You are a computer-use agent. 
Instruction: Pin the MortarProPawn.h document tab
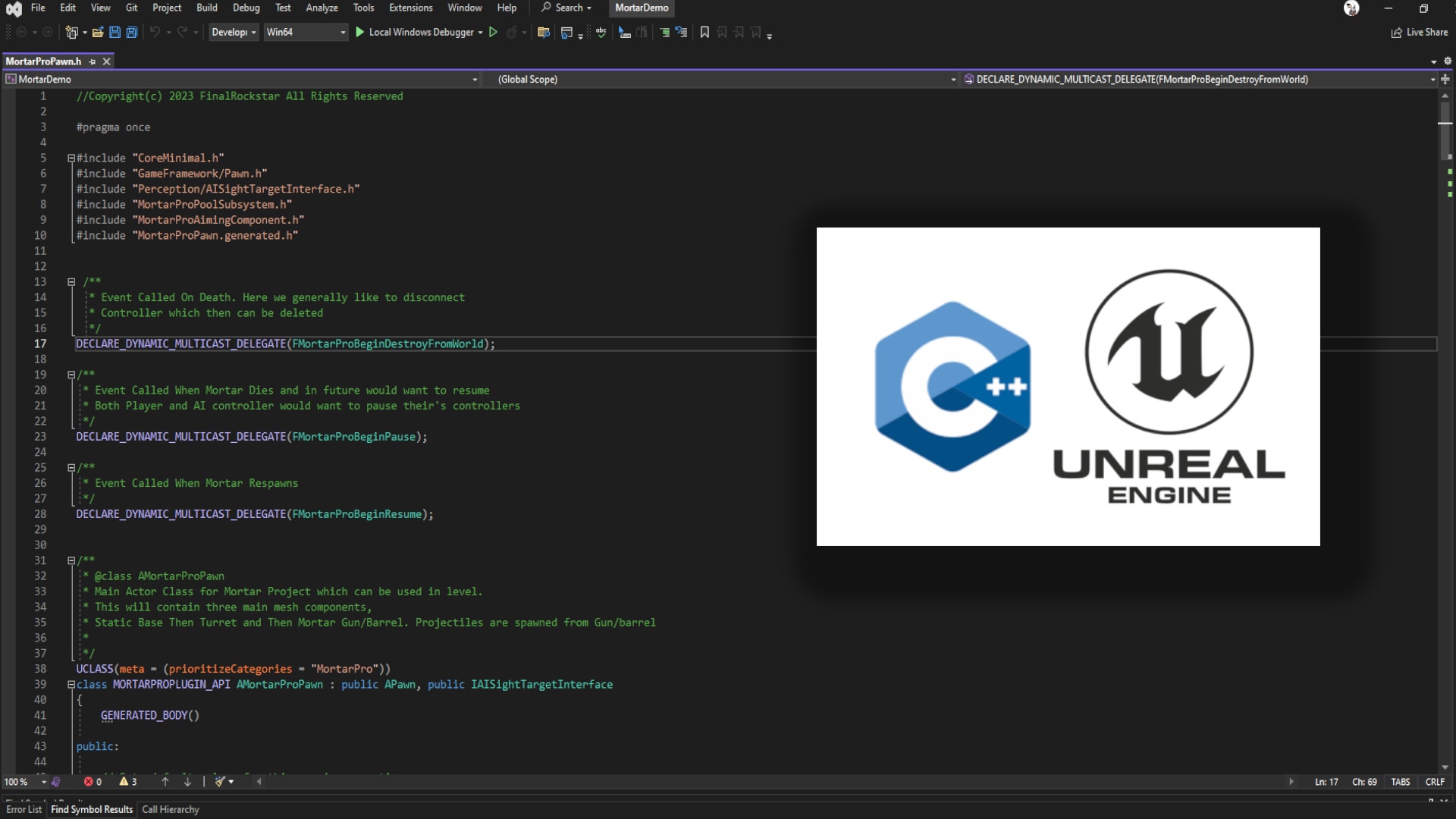point(93,61)
